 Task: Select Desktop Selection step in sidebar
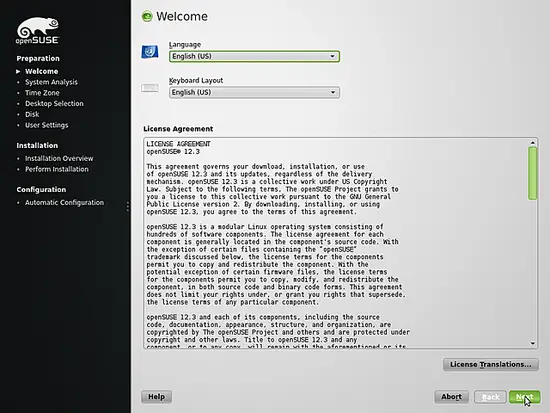54,104
